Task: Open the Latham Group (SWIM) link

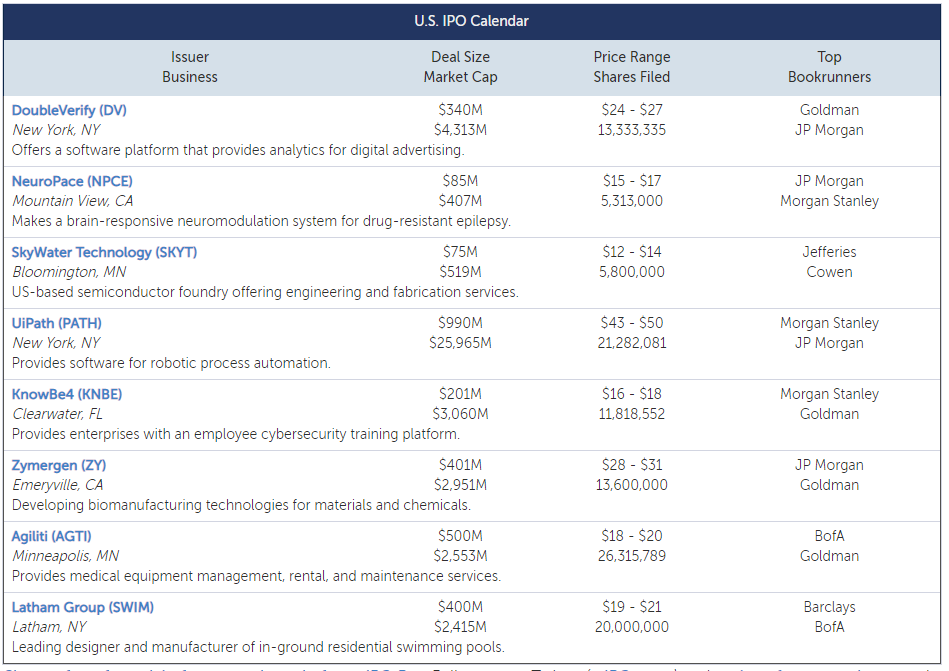Action: [x=82, y=607]
